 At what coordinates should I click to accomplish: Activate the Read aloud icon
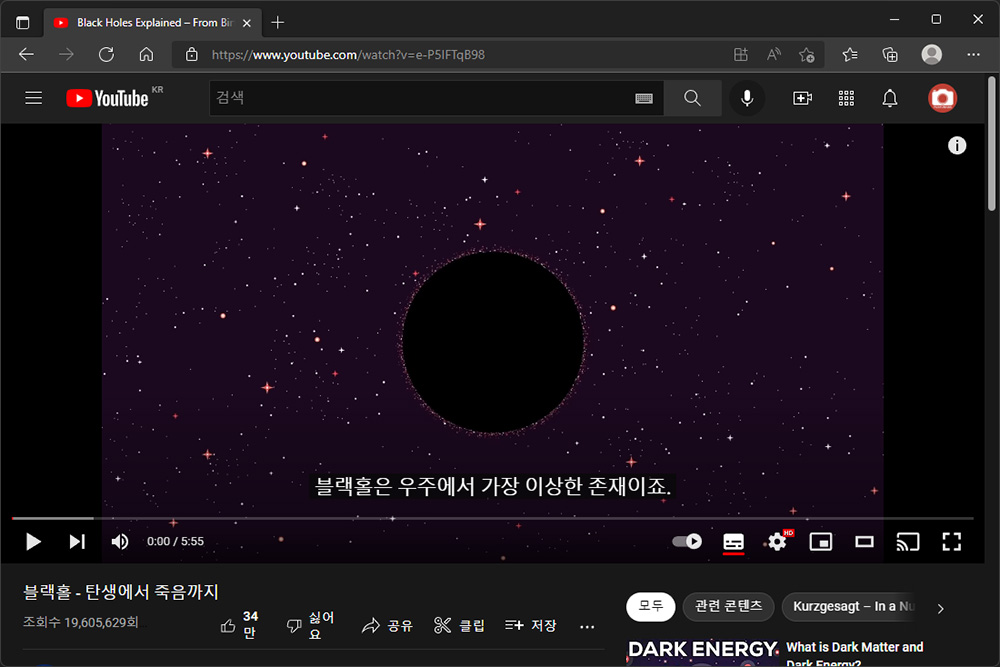point(774,55)
